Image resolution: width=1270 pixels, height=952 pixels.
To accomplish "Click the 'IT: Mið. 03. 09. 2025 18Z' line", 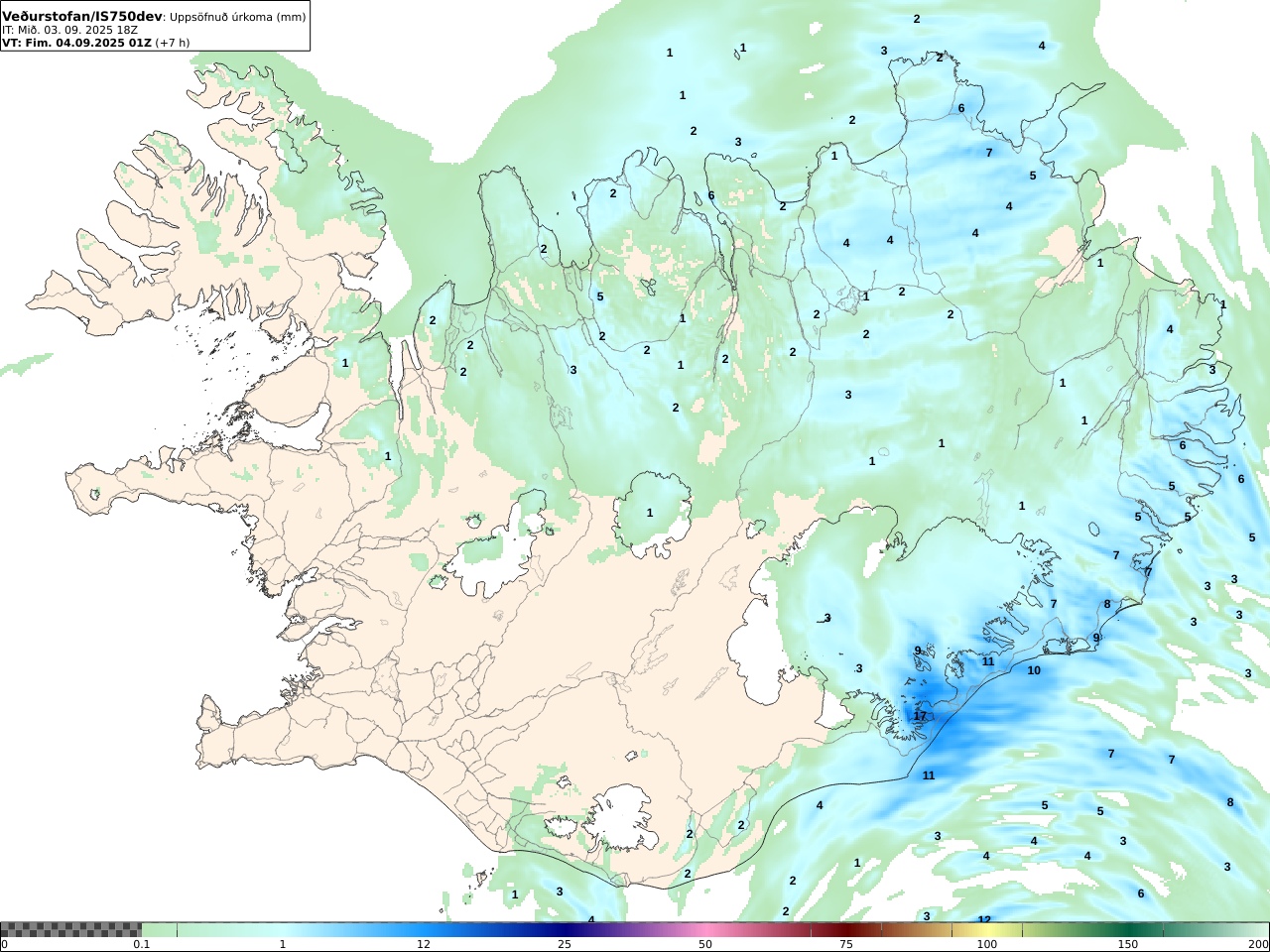I will pyautogui.click(x=69, y=31).
